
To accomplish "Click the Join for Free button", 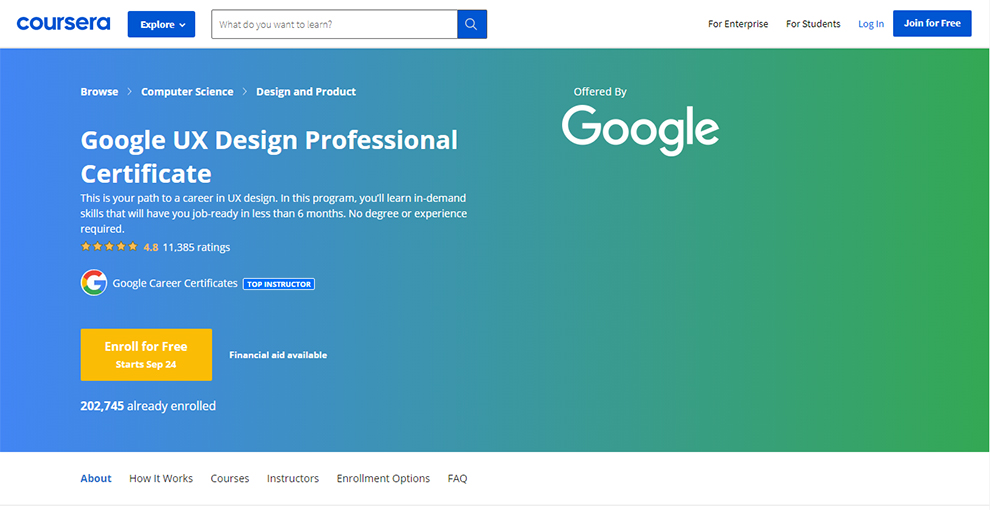I will (x=932, y=23).
